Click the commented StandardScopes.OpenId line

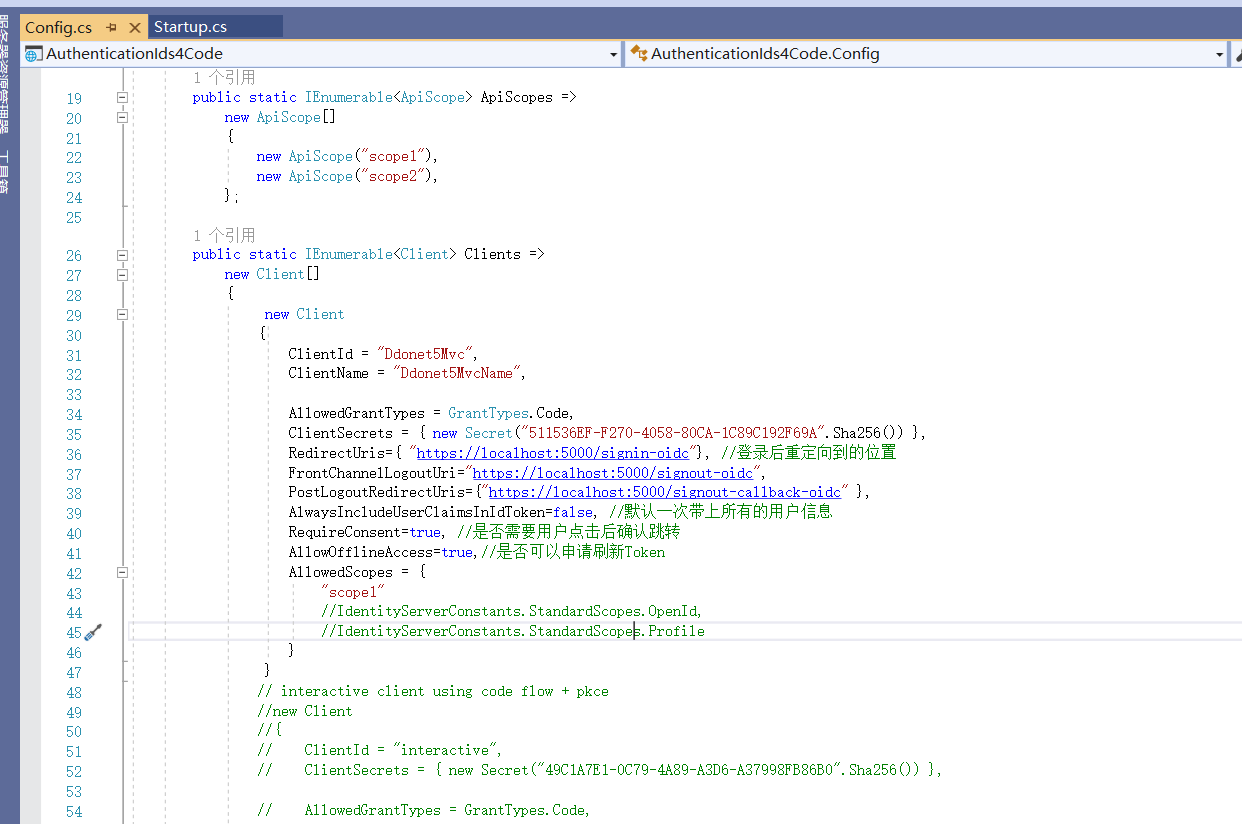pos(512,612)
